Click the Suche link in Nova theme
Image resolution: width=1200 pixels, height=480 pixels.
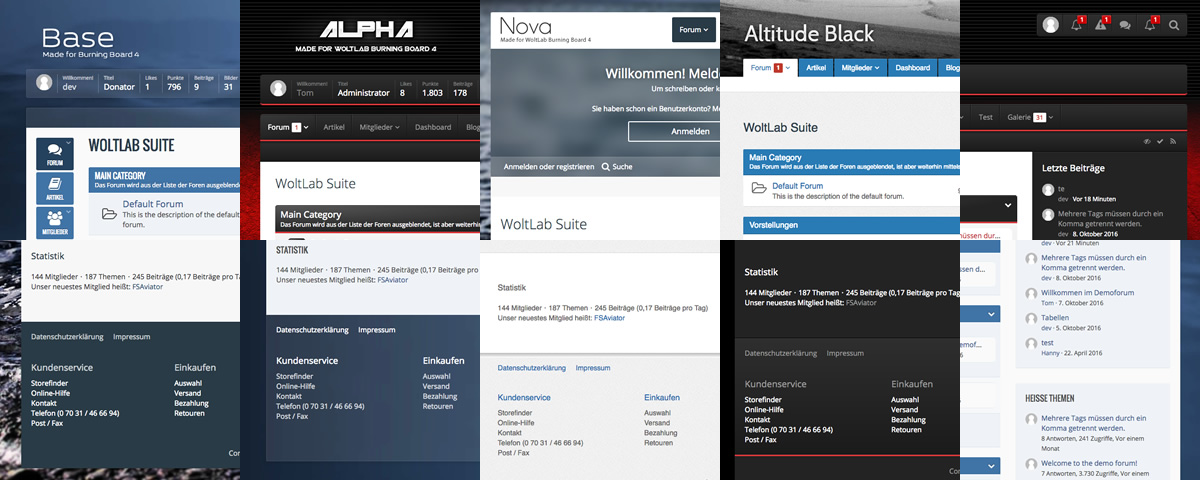(617, 167)
